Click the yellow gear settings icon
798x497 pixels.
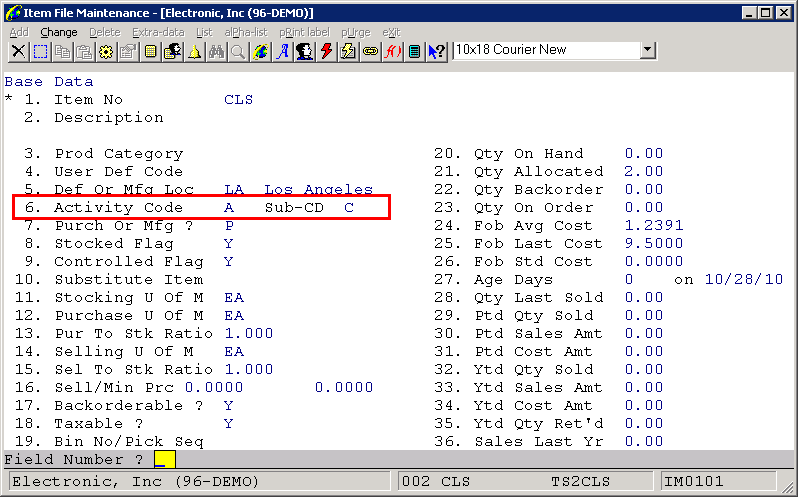[x=106, y=51]
